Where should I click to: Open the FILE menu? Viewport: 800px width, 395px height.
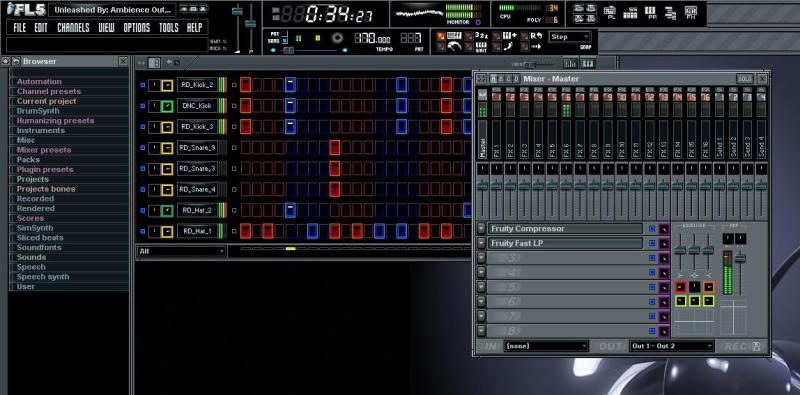tap(19, 28)
